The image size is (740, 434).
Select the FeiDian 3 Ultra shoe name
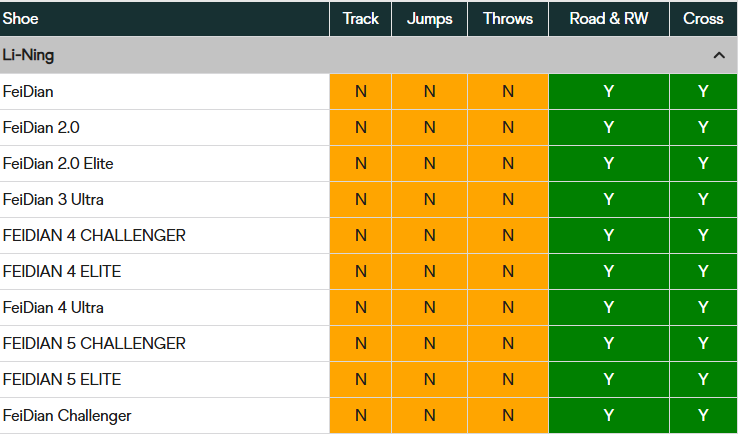click(x=53, y=200)
